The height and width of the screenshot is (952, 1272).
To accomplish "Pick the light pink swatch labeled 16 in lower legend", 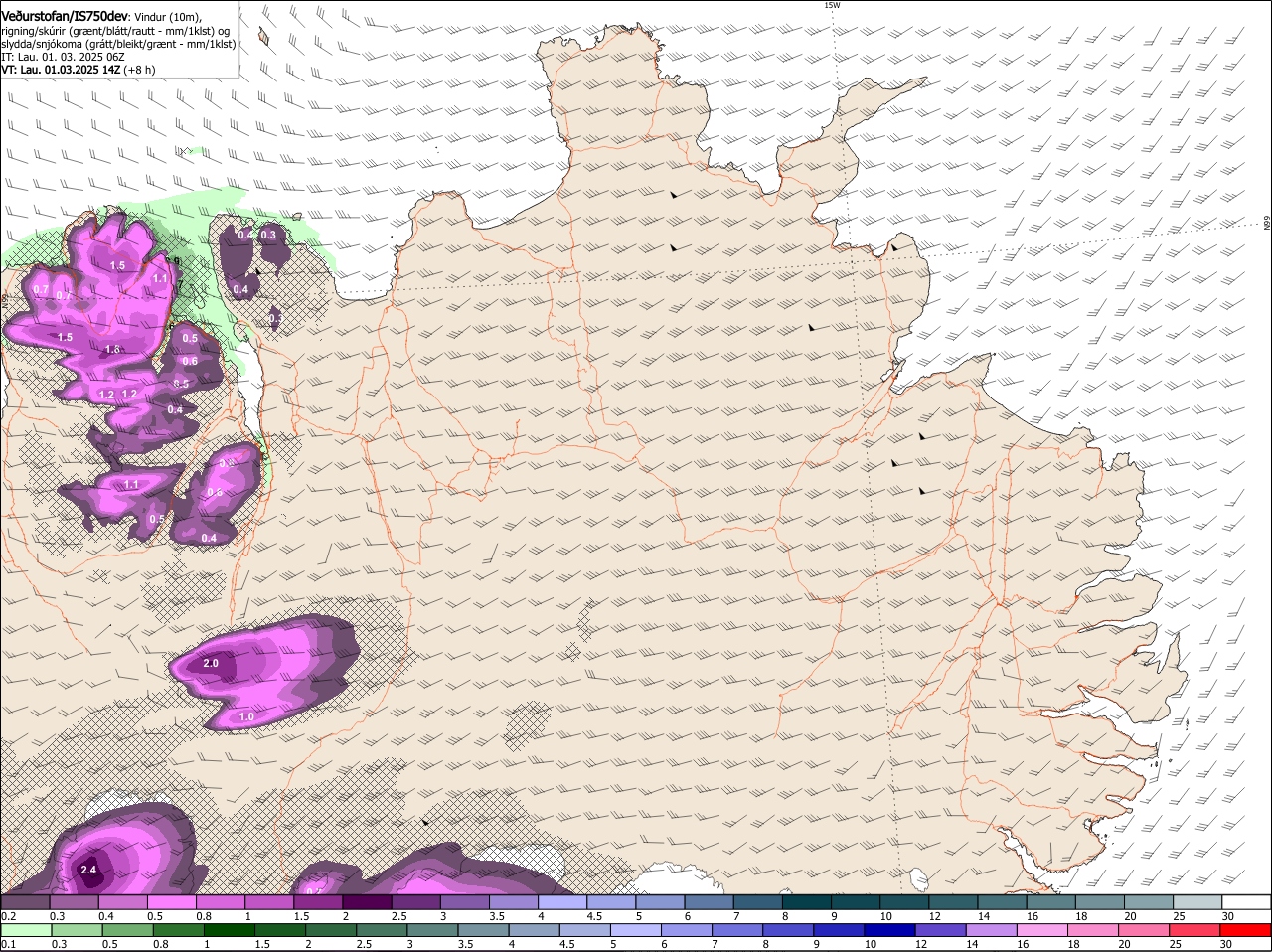I will (1041, 931).
